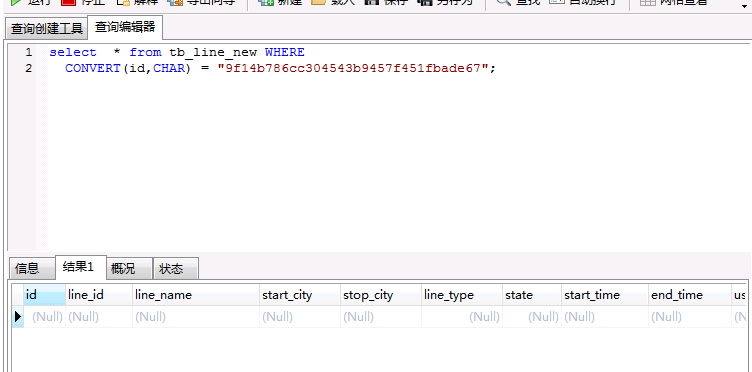Click the stop_city column header
Screen dimensions: 752x372
click(x=381, y=295)
